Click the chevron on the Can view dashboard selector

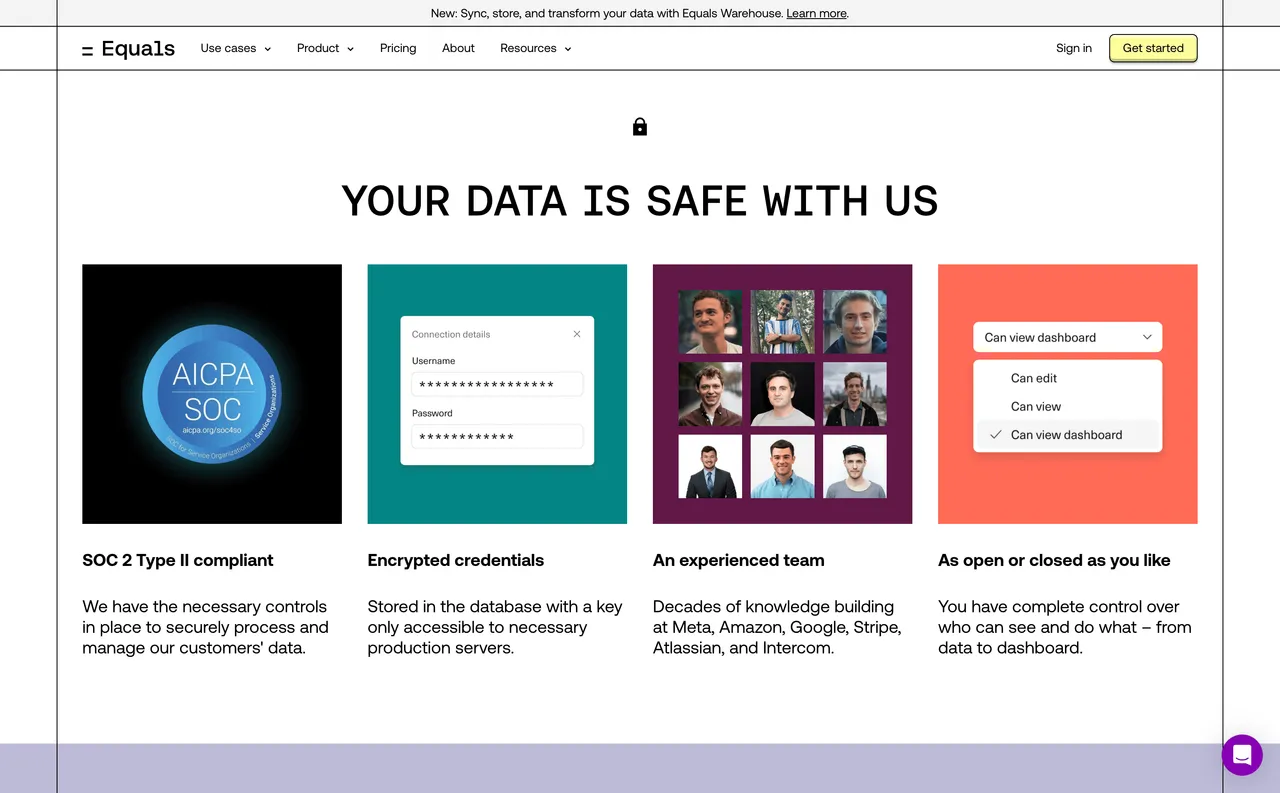(x=1148, y=337)
